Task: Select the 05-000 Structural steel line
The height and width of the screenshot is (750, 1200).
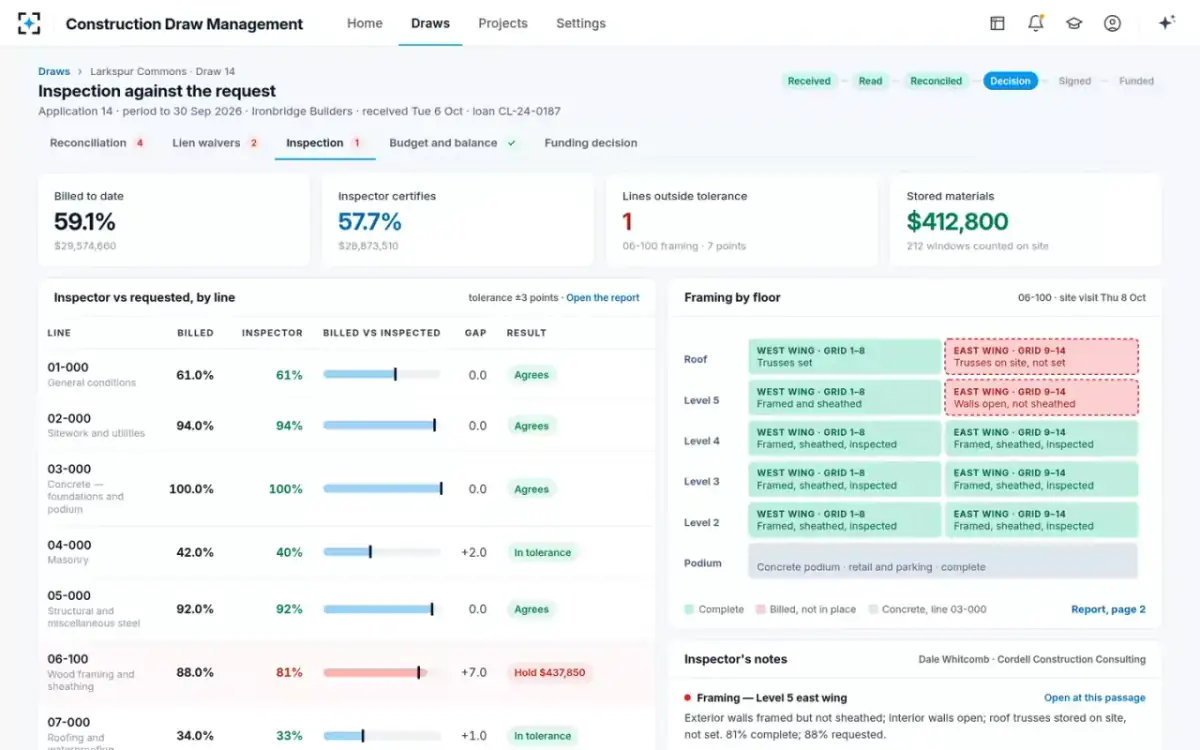Action: (347, 609)
